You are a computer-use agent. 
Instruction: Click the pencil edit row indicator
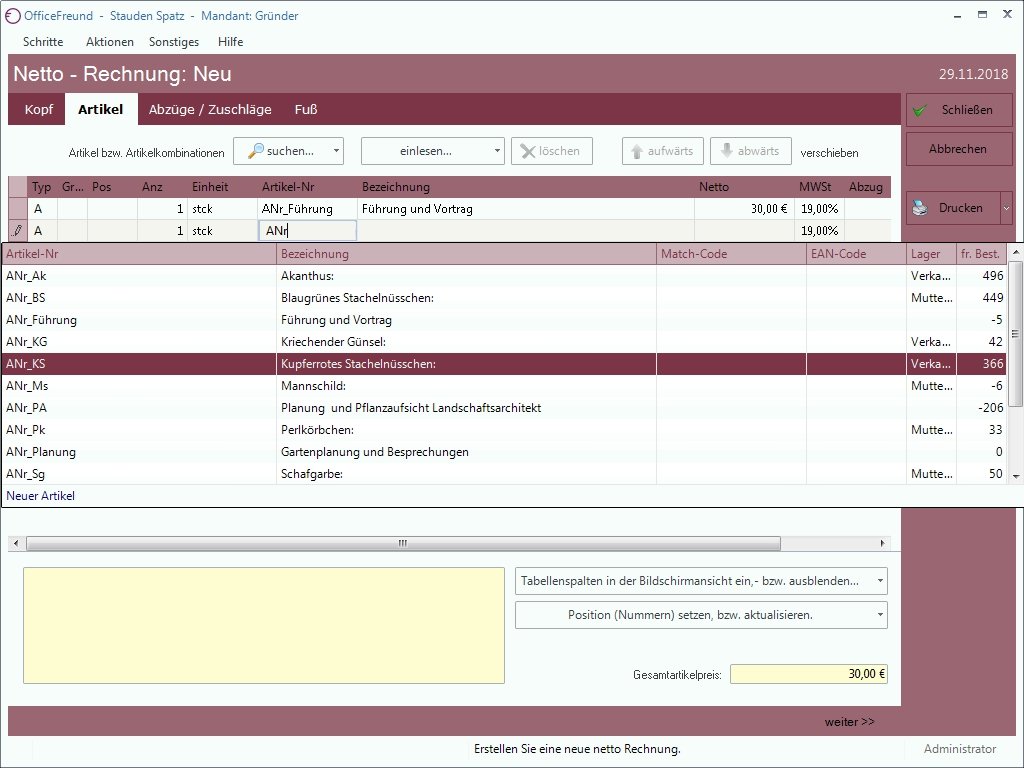click(17, 231)
